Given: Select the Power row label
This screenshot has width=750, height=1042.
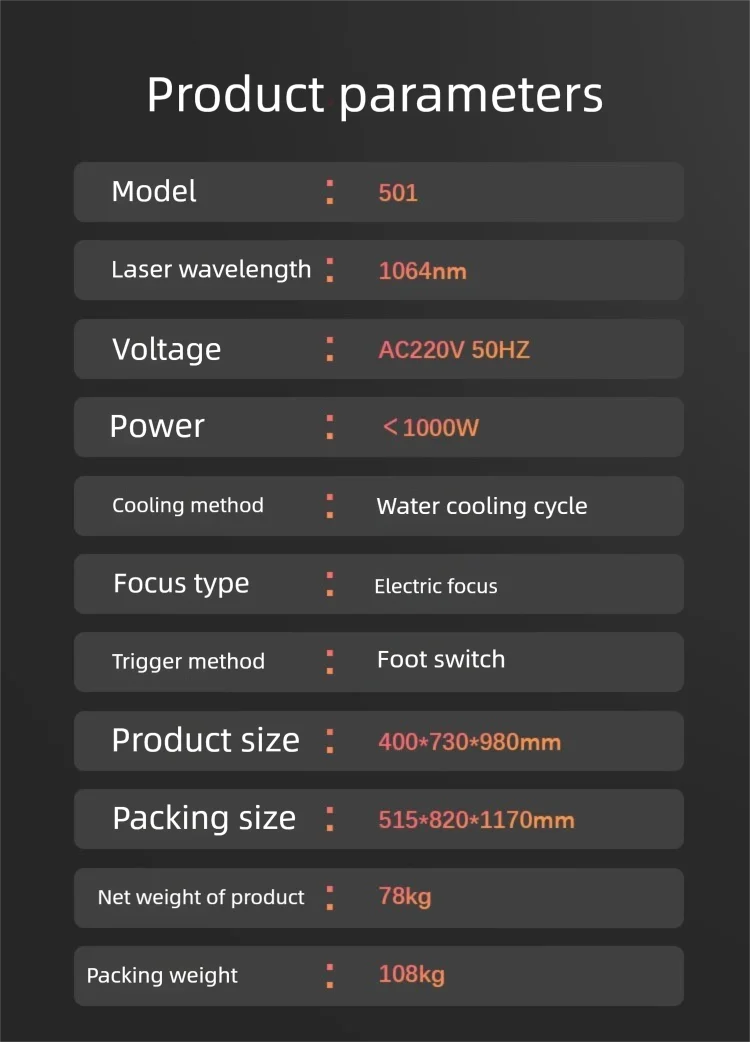Looking at the screenshot, I should click(x=157, y=427).
